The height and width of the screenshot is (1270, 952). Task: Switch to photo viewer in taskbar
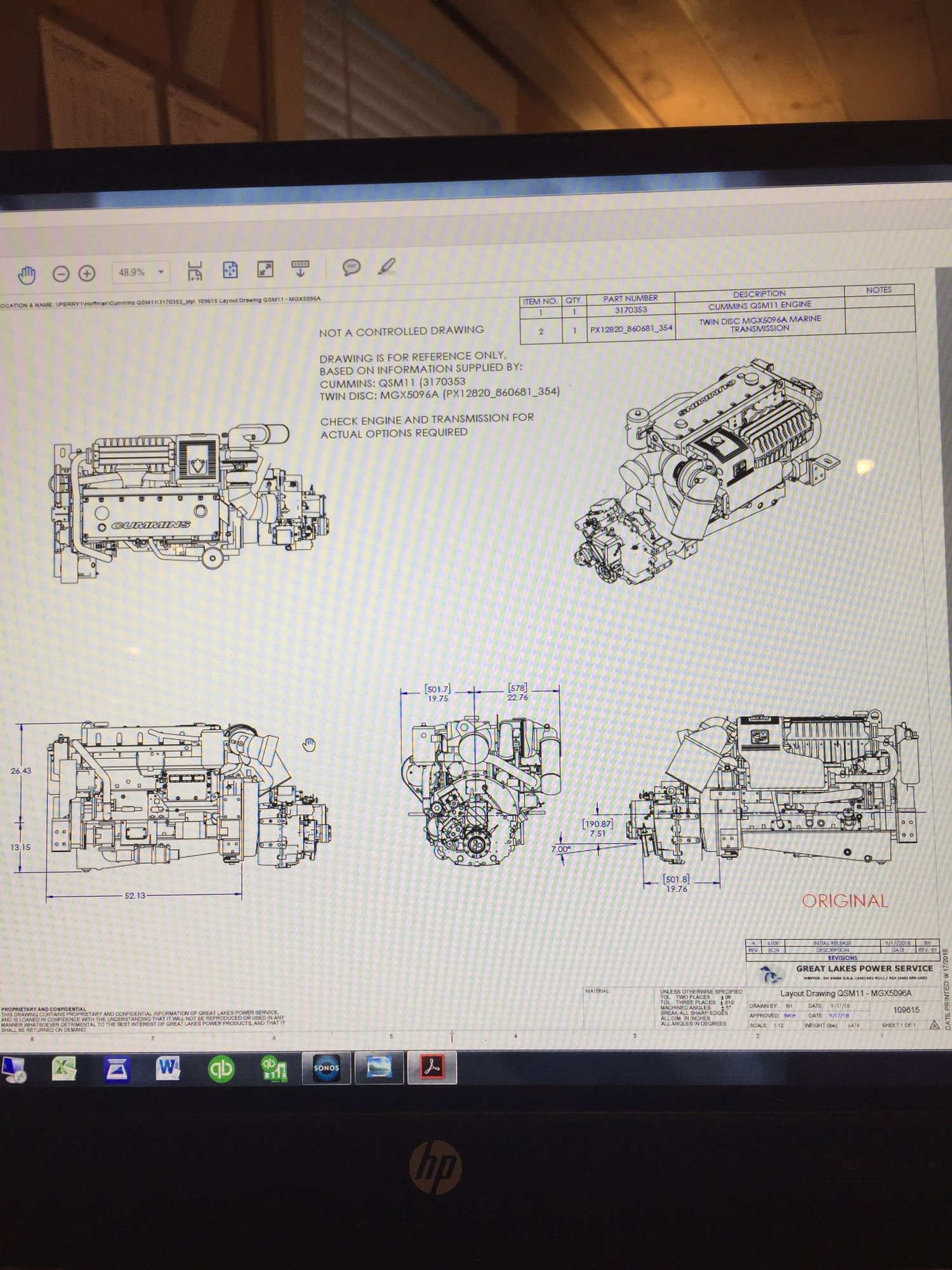point(379,1067)
